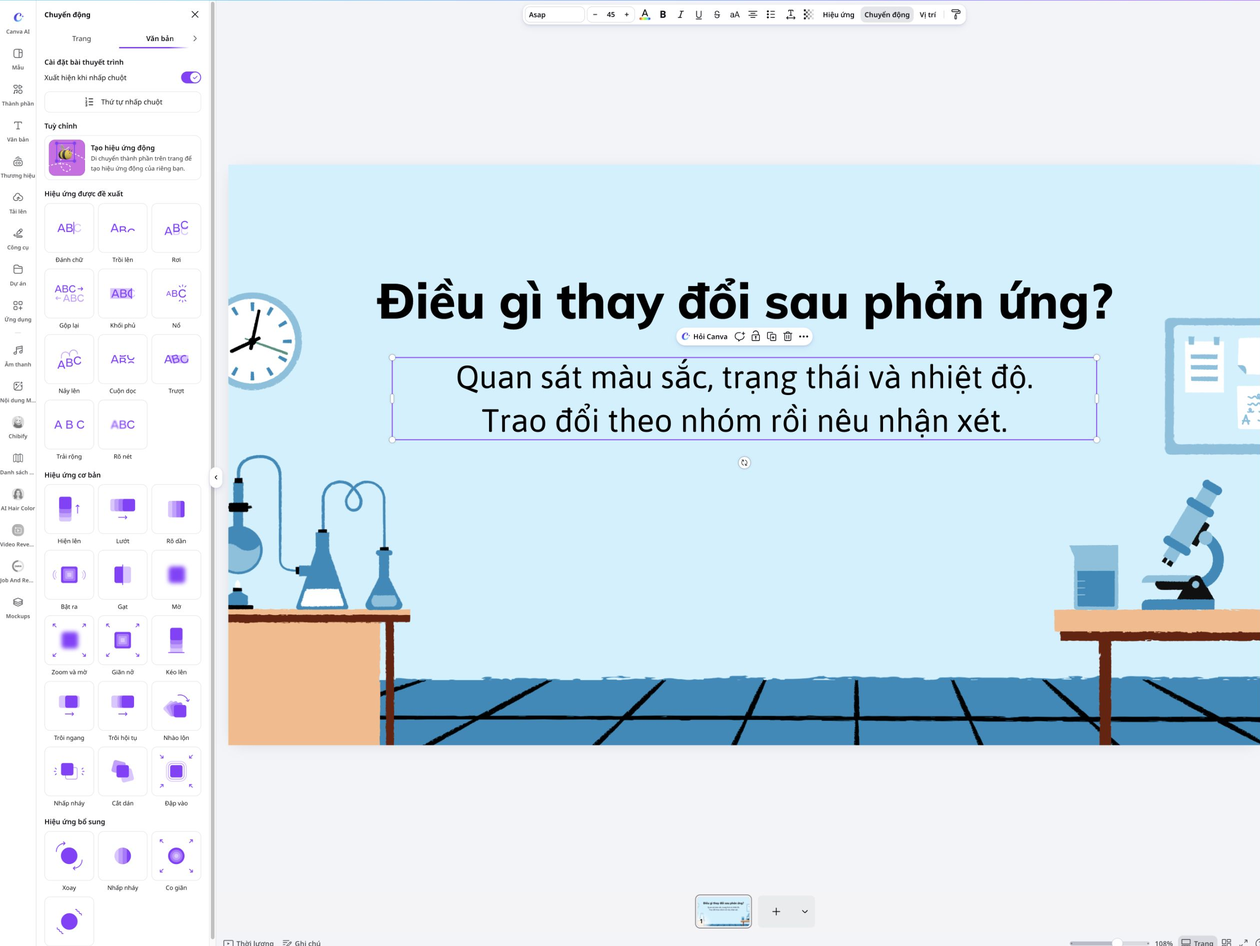The width and height of the screenshot is (1260, 946).
Task: Toggle strikethrough text formatting
Action: point(717,15)
